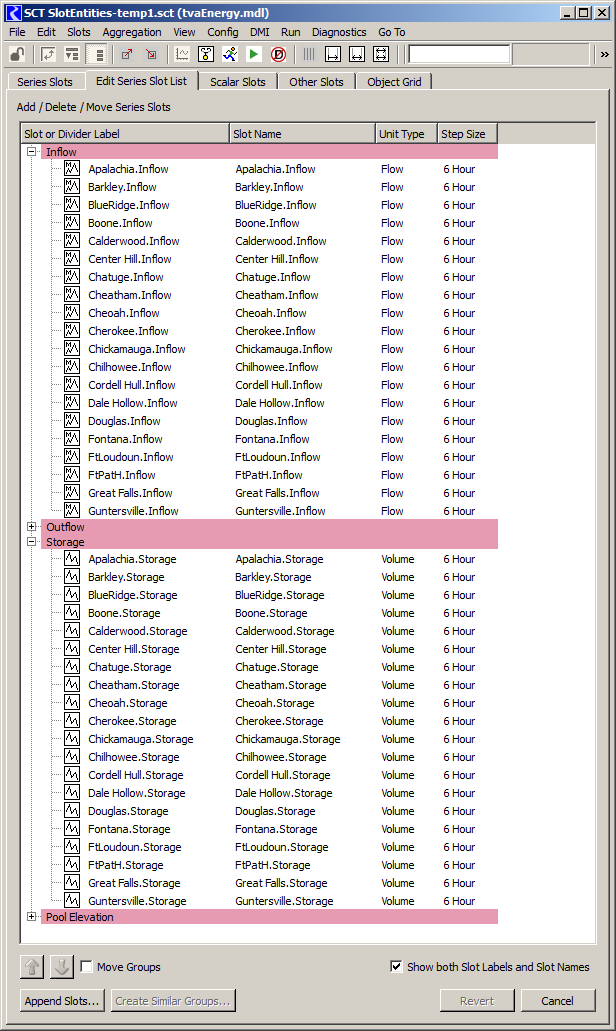Select the Pool Elevation divider label
Screen dimensions: 616x1031
(x=80, y=917)
